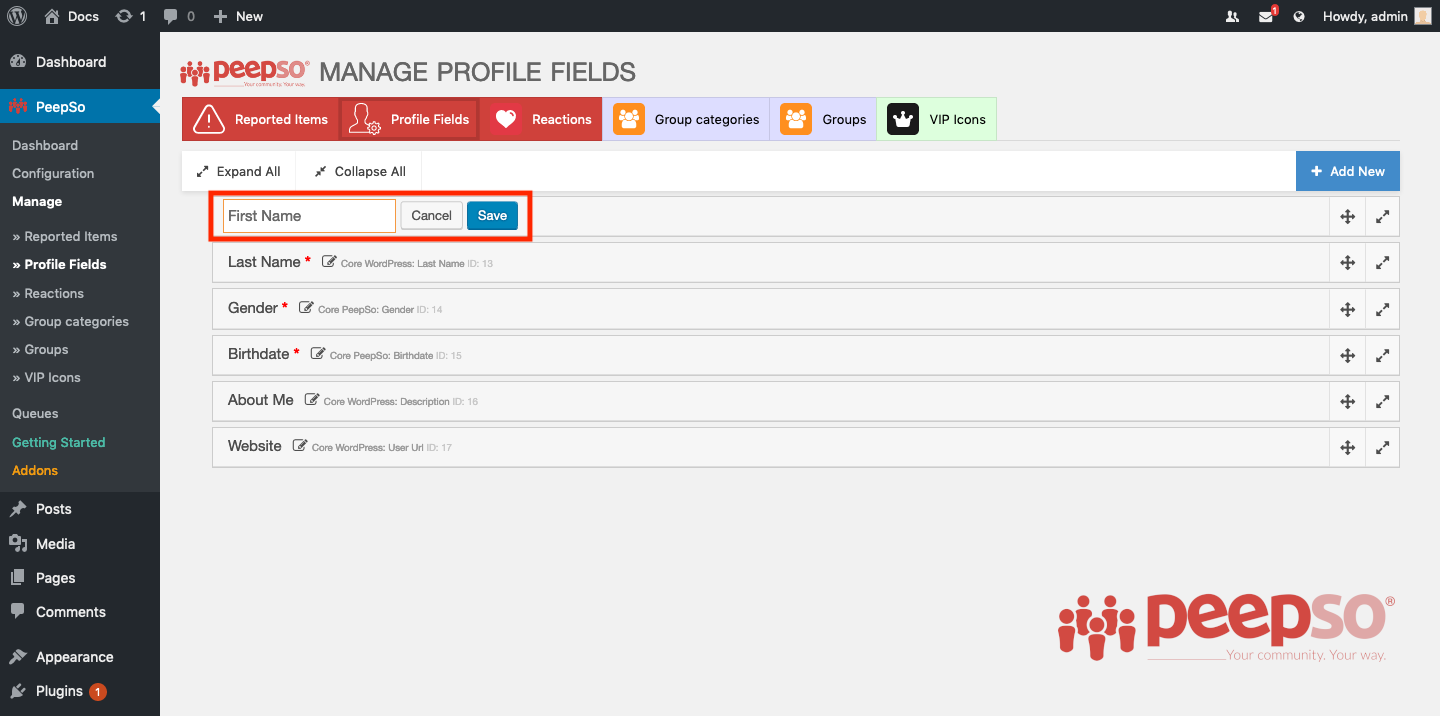Cancel the field name edit
The image size is (1440, 716).
point(432,216)
